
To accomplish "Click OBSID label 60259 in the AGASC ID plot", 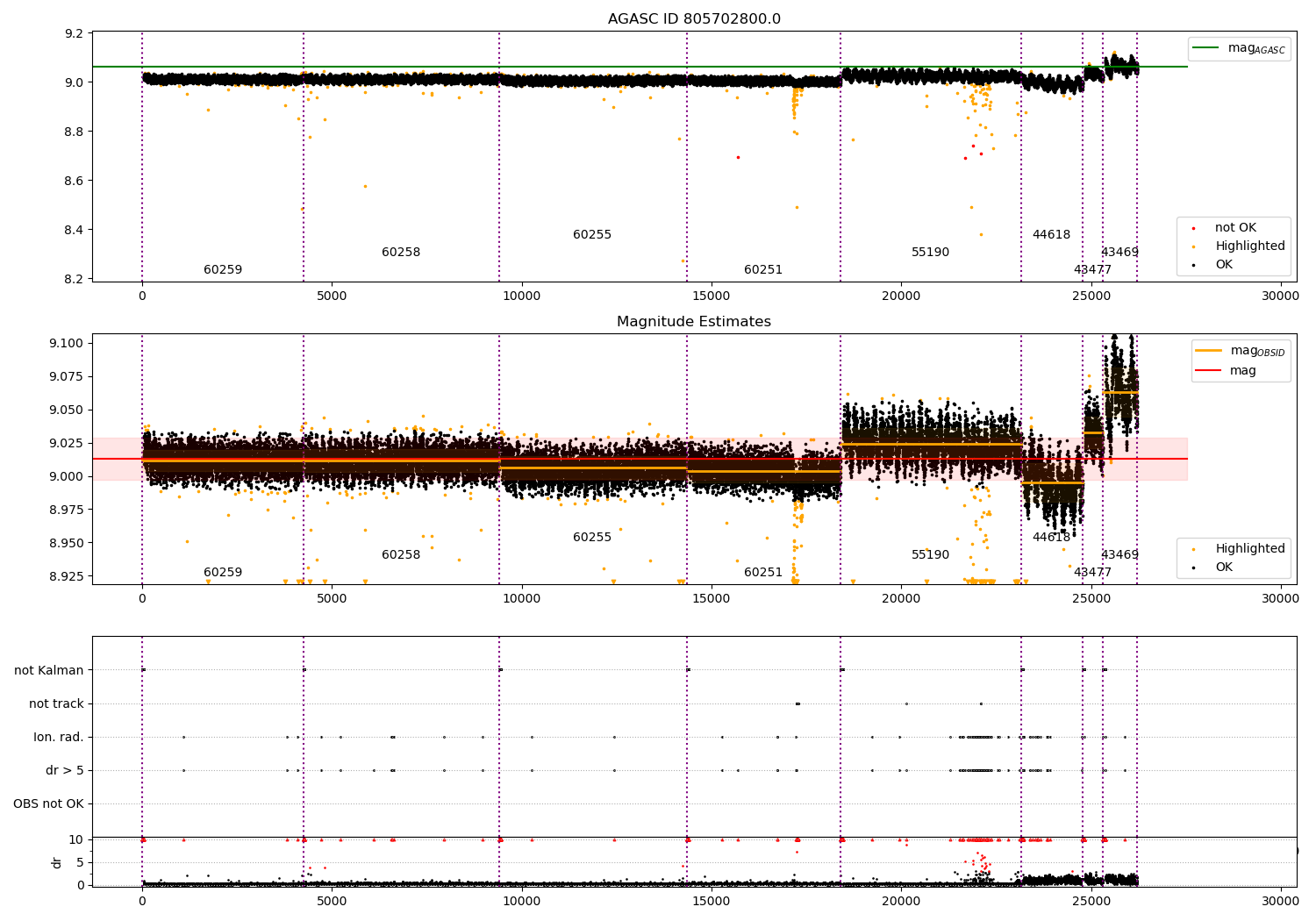I will coord(223,270).
